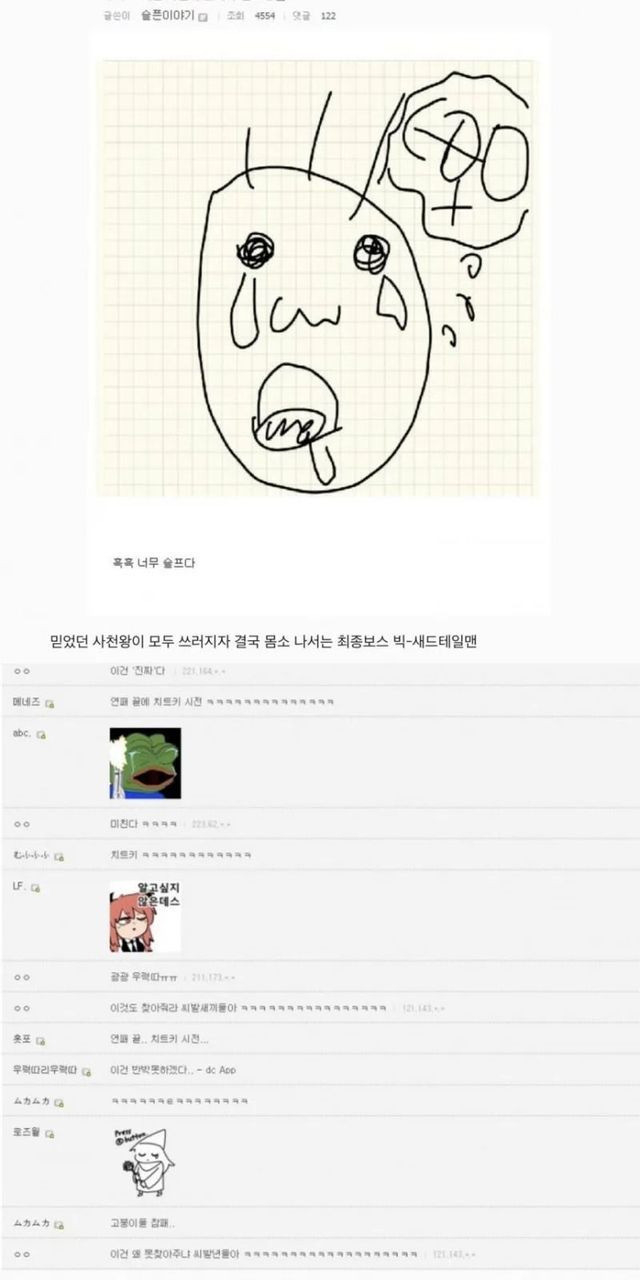Open the gallog icon next to 메네즈

point(50,703)
